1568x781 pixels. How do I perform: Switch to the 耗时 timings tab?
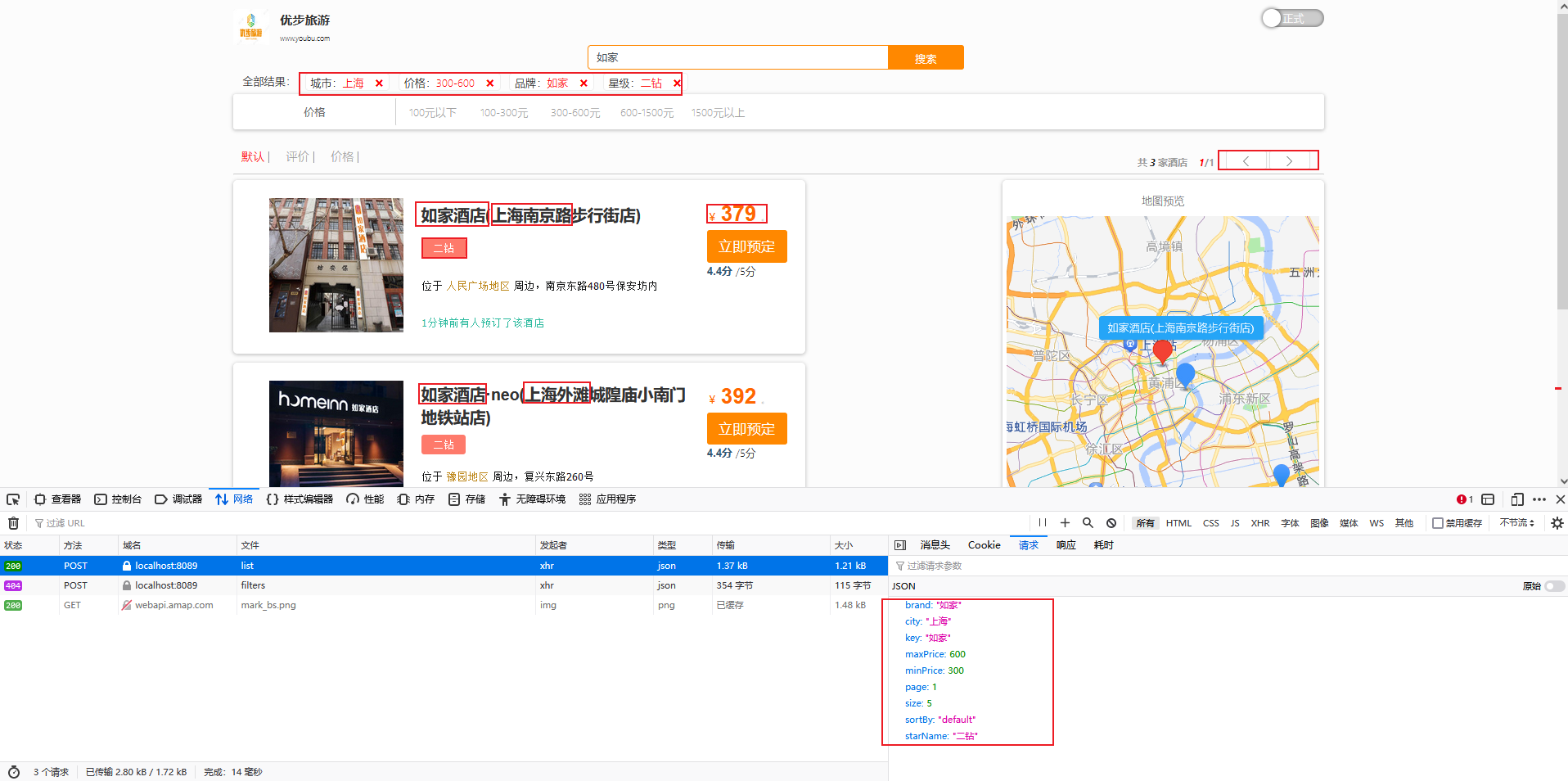1103,545
